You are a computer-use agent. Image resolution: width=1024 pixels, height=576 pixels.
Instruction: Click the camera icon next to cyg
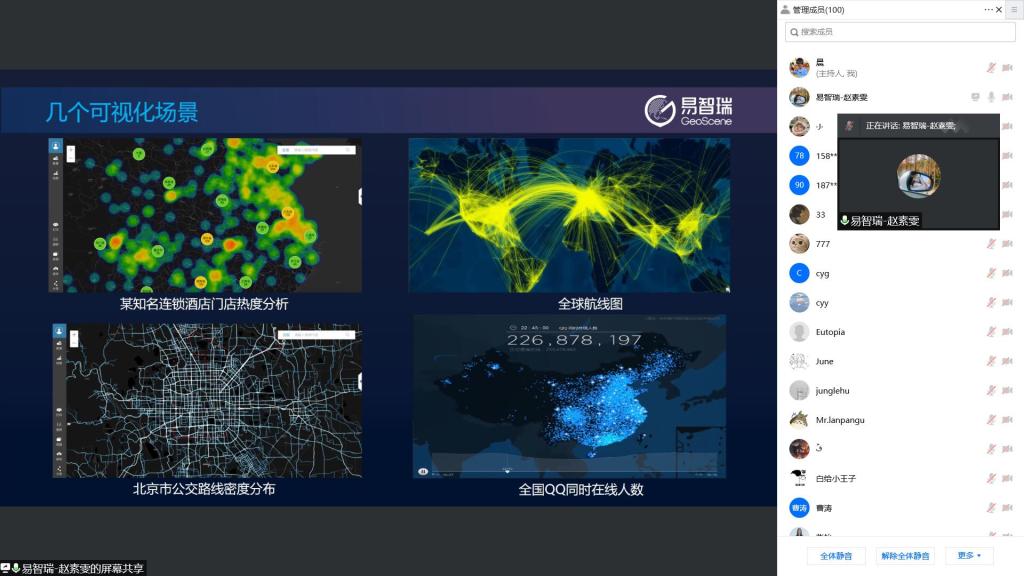[1007, 273]
